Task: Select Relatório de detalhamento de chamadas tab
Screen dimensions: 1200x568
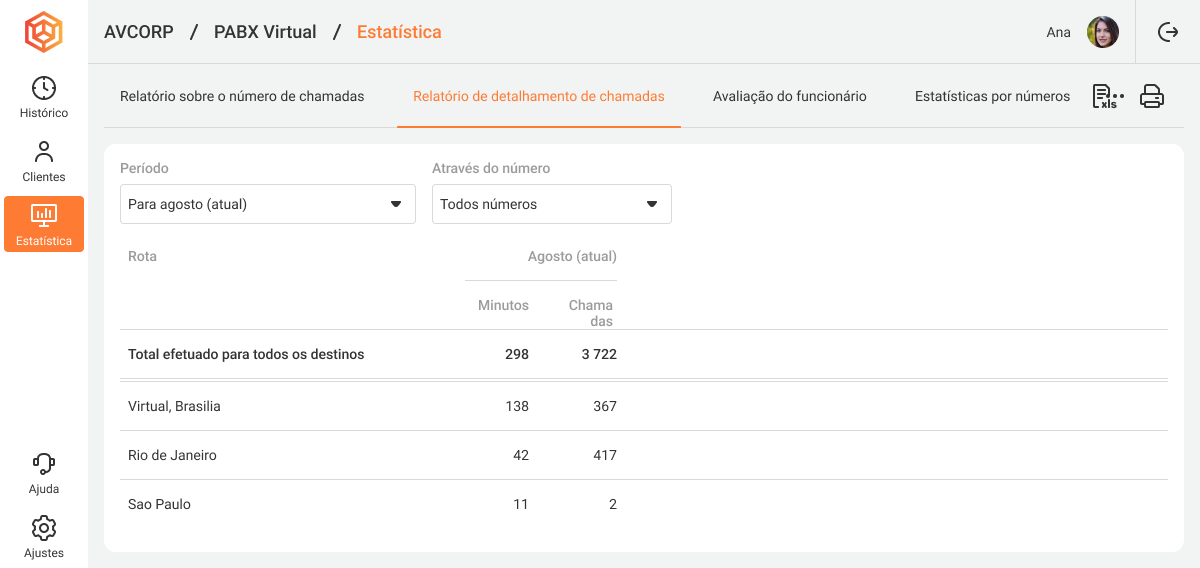Action: point(538,97)
